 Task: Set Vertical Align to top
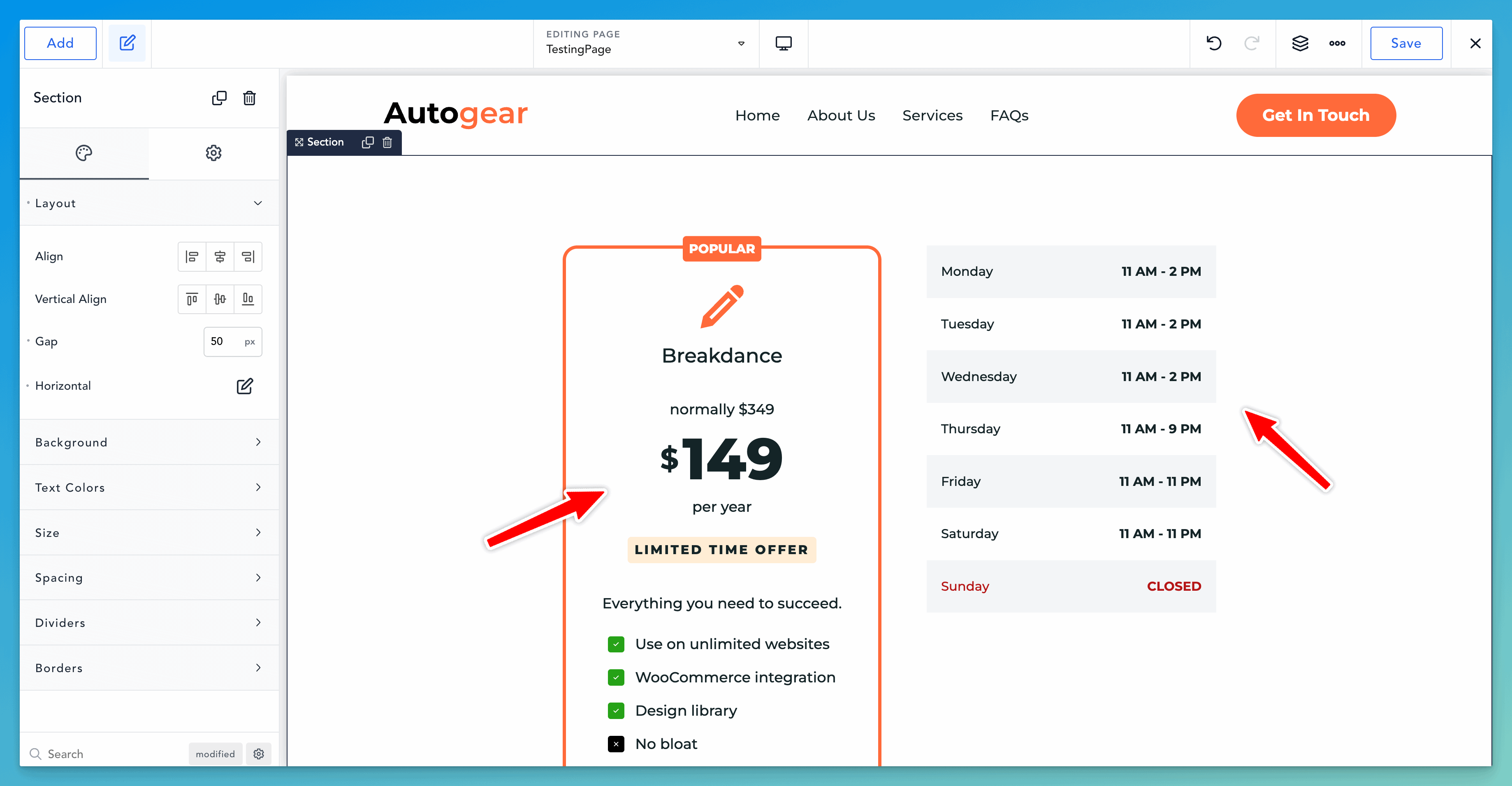tap(192, 299)
